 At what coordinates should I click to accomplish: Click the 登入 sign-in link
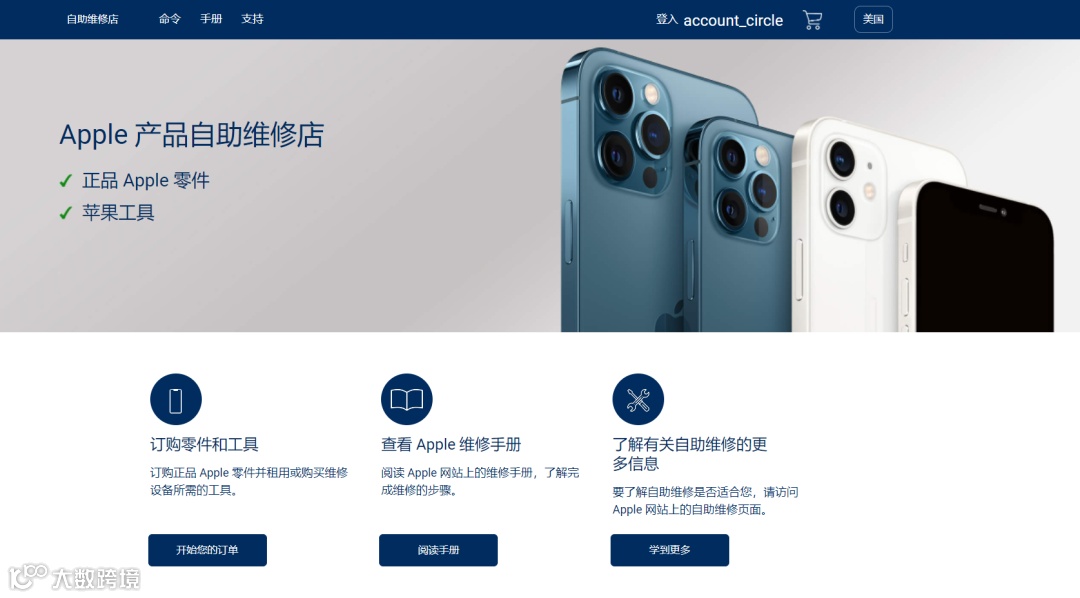[x=667, y=19]
